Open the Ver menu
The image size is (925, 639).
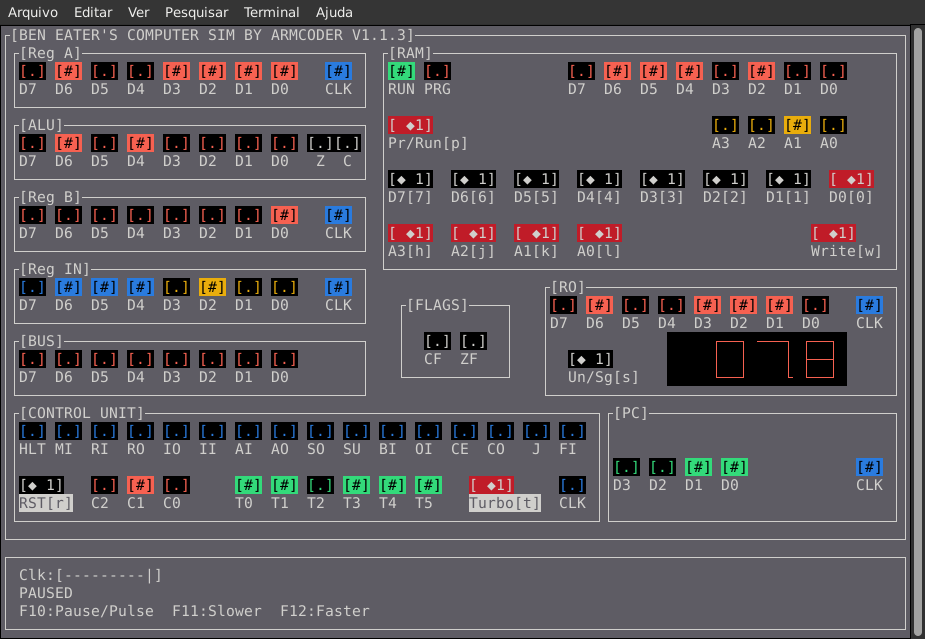pyautogui.click(x=139, y=12)
